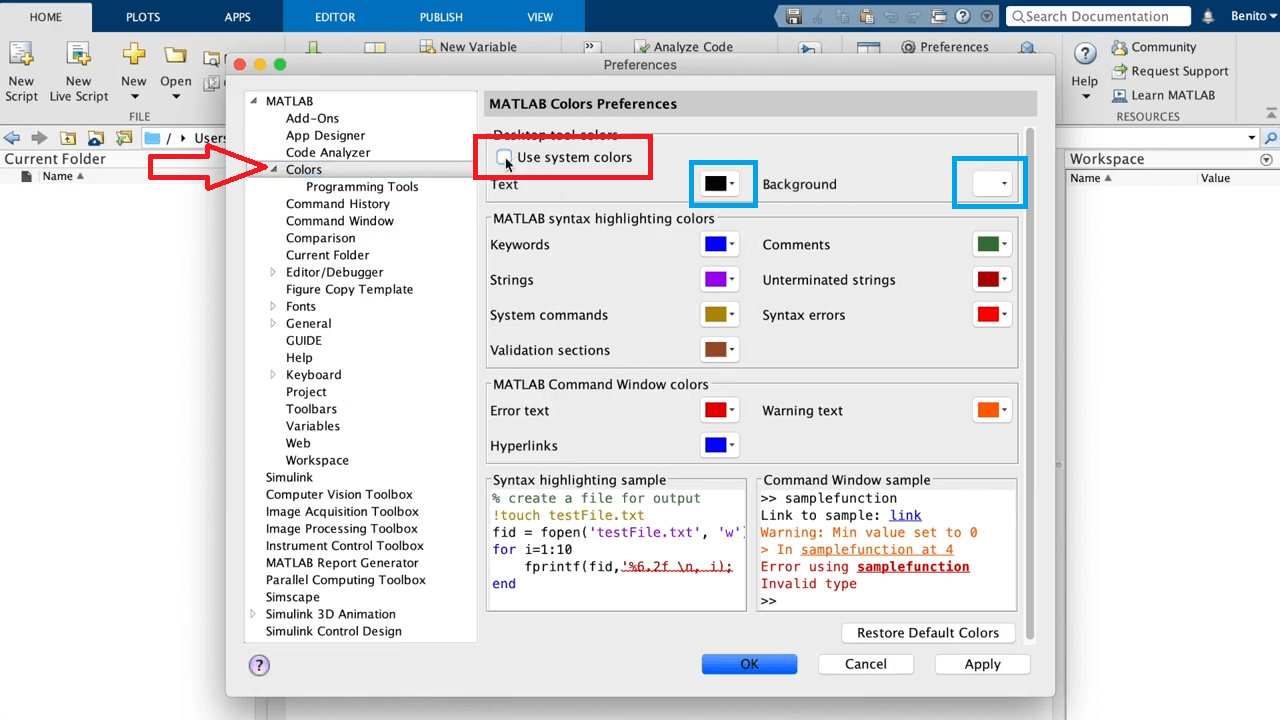Click the Search Documentation field
This screenshot has height=720, width=1280.
pyautogui.click(x=1098, y=16)
